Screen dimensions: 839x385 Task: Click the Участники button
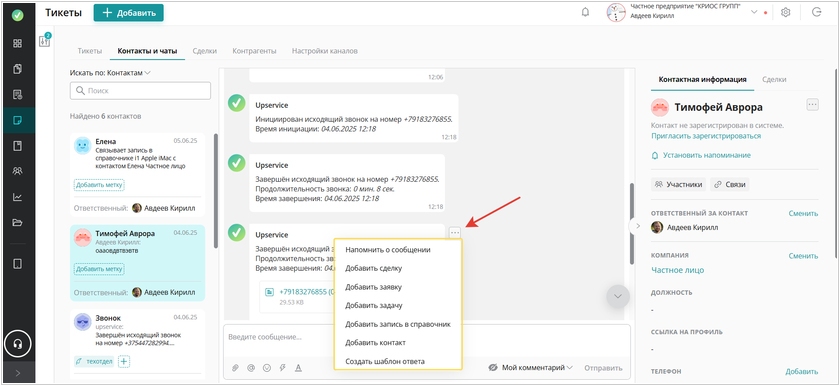[678, 184]
